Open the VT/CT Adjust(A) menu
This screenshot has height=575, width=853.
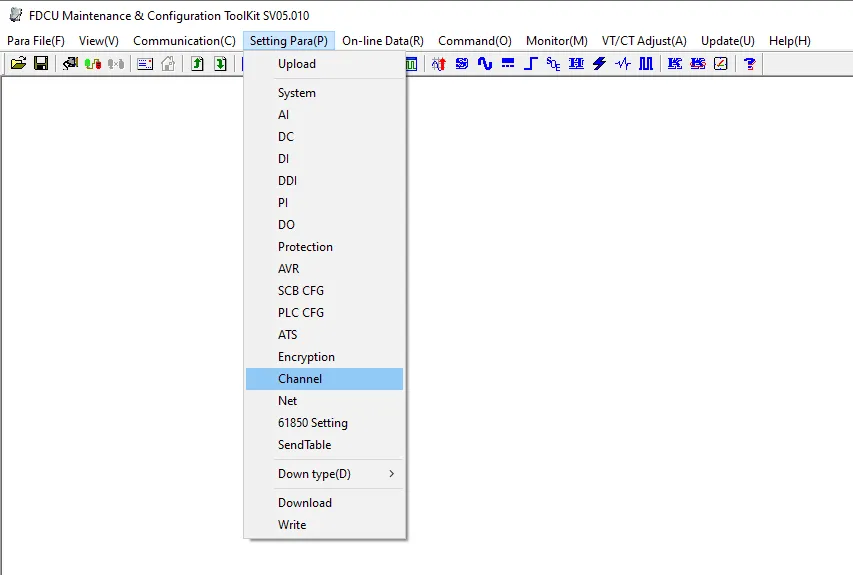pyautogui.click(x=644, y=41)
